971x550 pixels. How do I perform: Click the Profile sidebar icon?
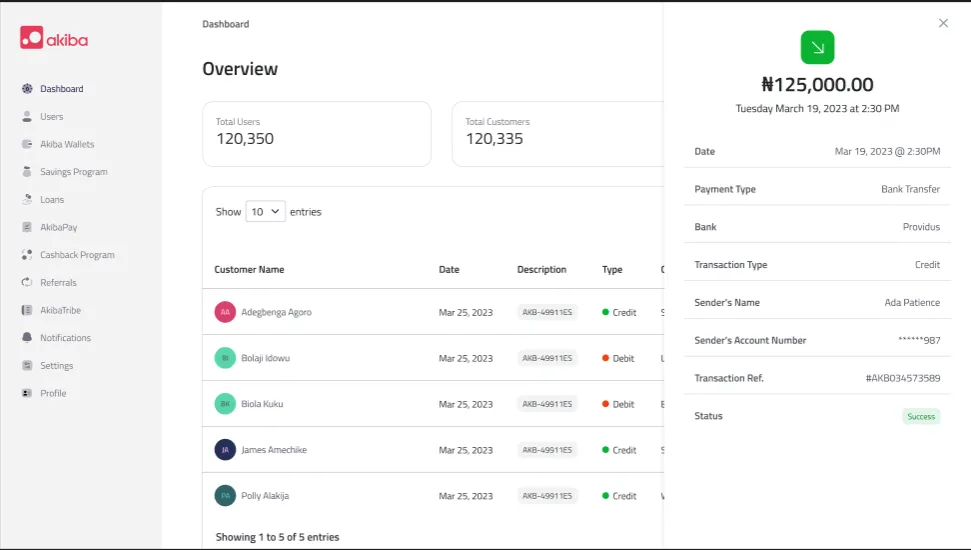tap(27, 393)
